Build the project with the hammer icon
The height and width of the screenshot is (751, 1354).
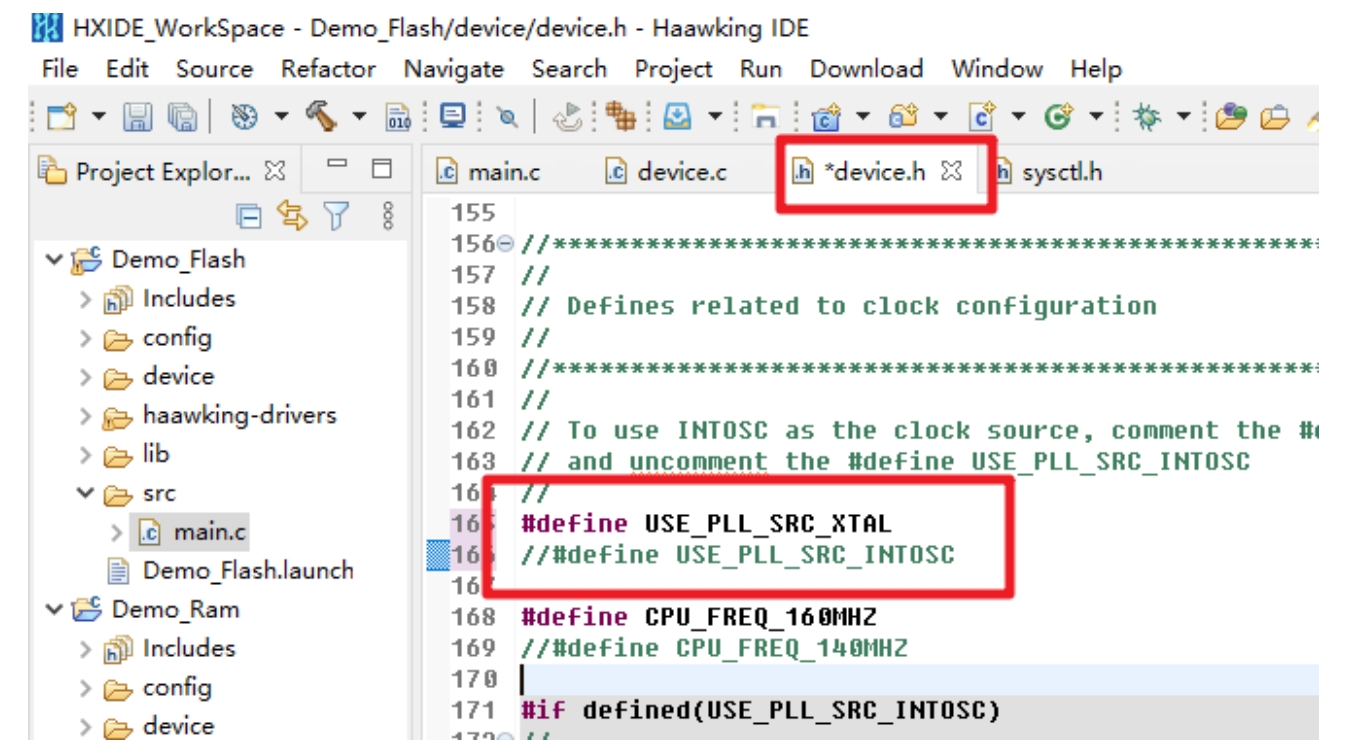321,117
